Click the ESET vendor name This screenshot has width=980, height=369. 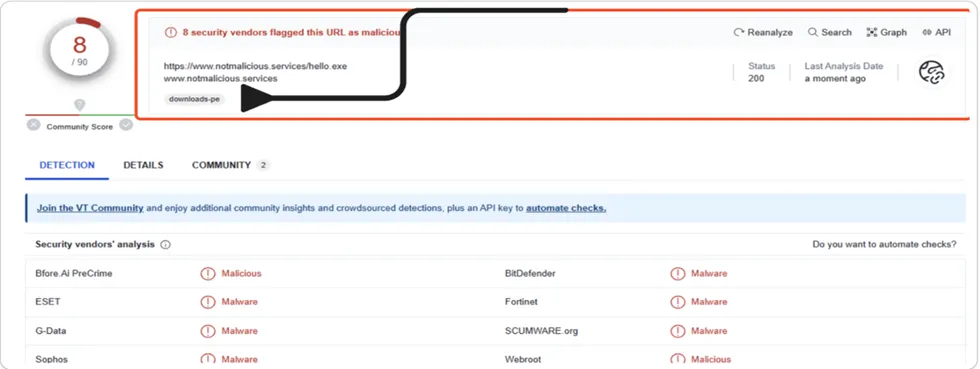pos(48,301)
